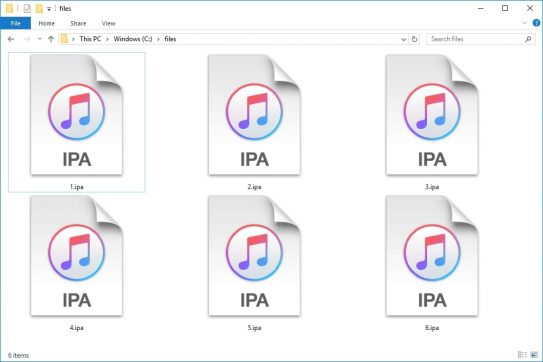Click the folder icon in the address bar

coord(64,39)
